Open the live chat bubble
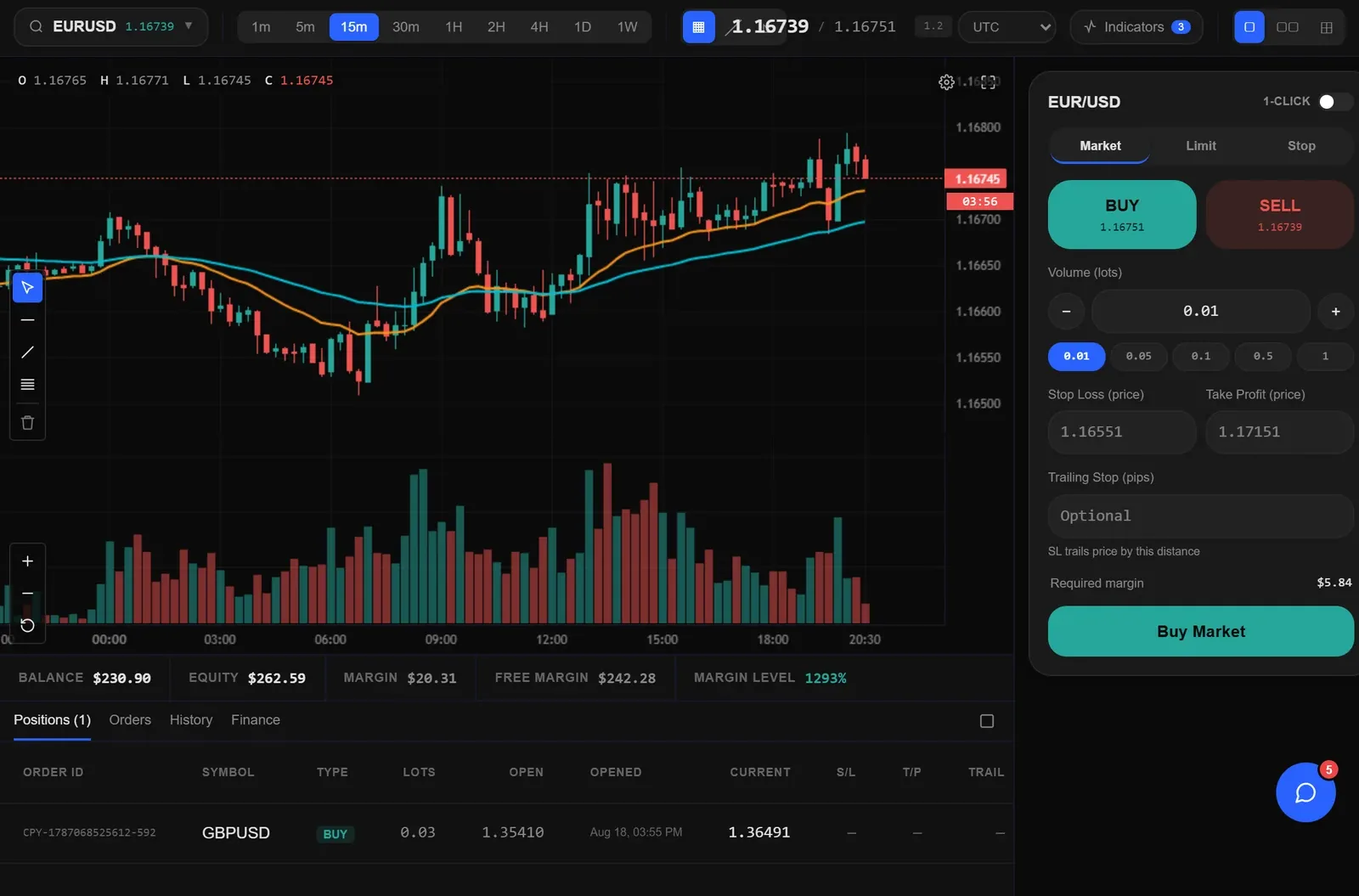Image resolution: width=1359 pixels, height=896 pixels. click(x=1305, y=792)
